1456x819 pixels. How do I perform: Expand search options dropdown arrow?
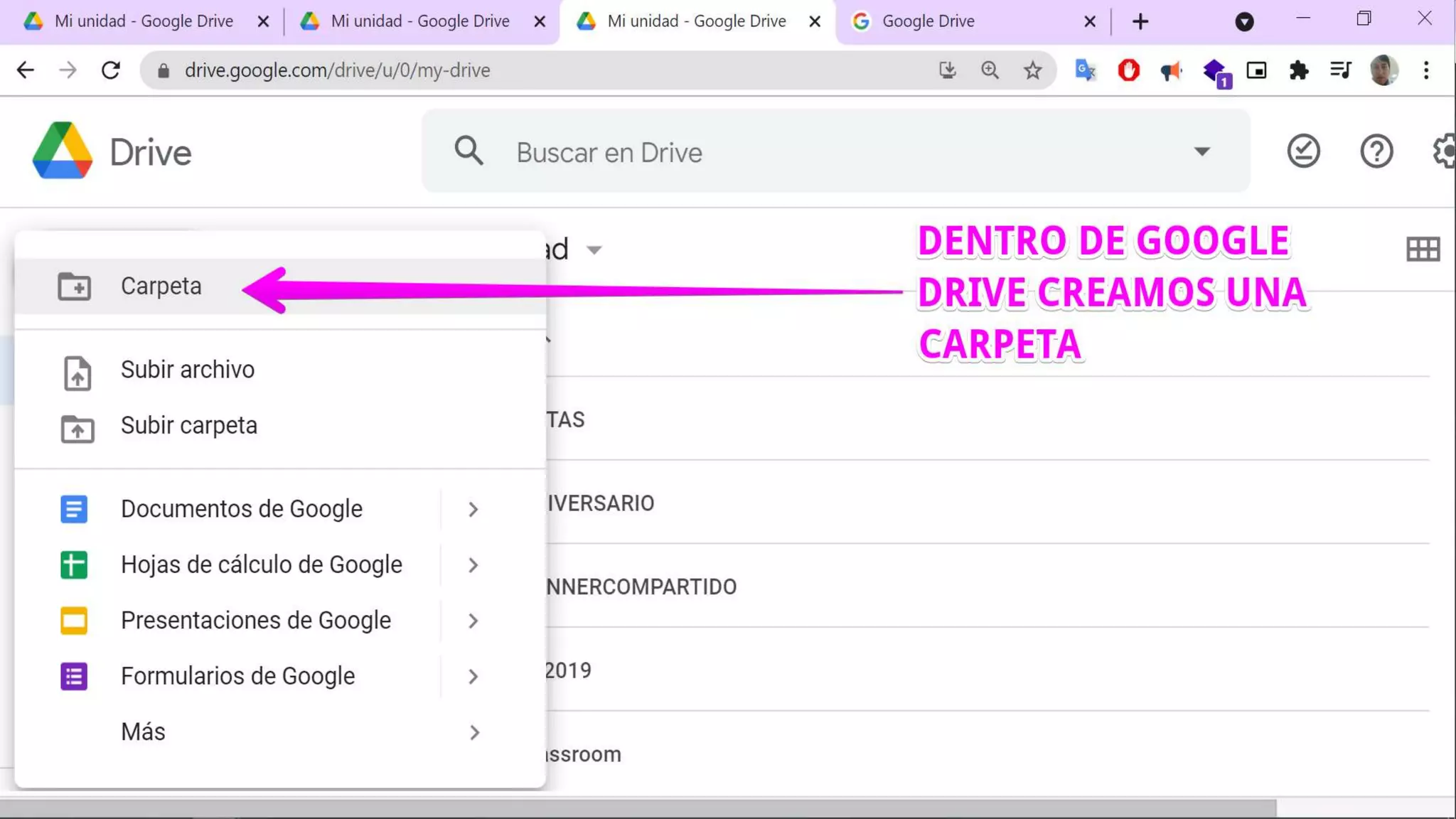coord(1201,151)
